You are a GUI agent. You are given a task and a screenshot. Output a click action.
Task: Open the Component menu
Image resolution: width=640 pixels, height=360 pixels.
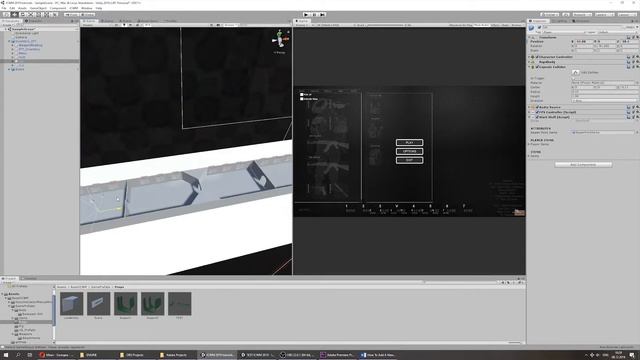tap(58, 8)
